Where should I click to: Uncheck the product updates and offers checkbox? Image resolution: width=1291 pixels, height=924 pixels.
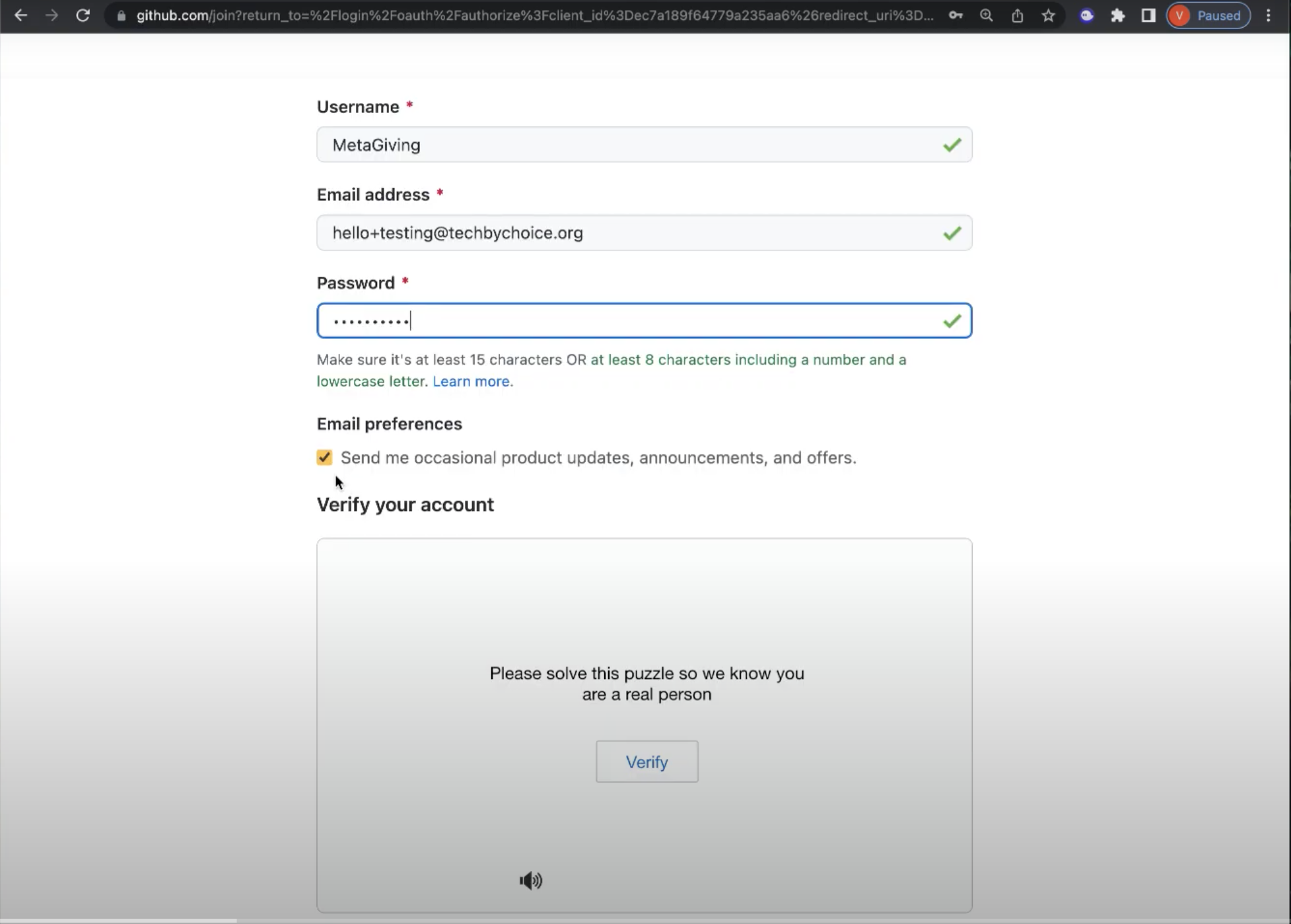324,457
